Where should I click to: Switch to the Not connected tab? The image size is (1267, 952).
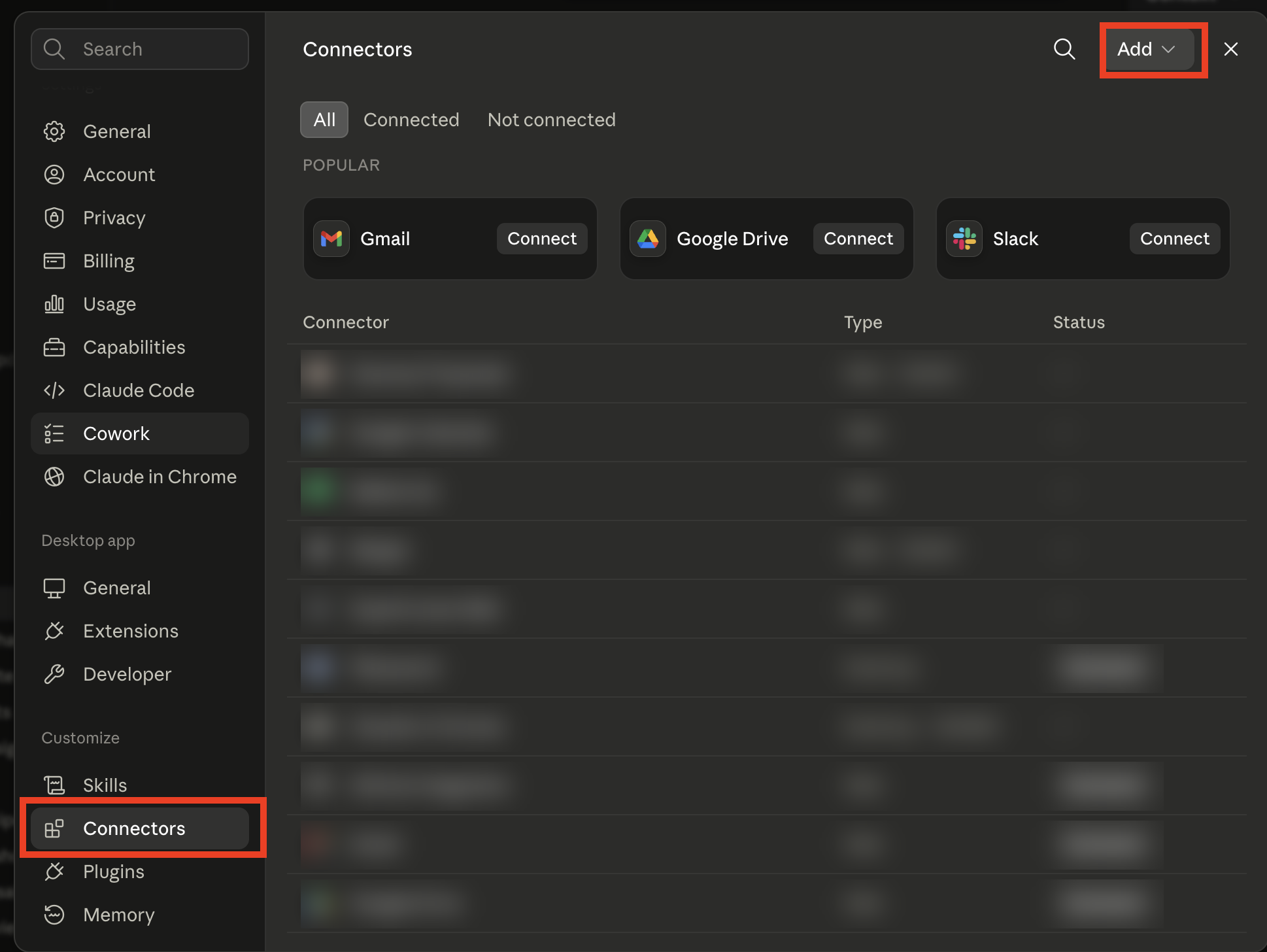click(552, 120)
